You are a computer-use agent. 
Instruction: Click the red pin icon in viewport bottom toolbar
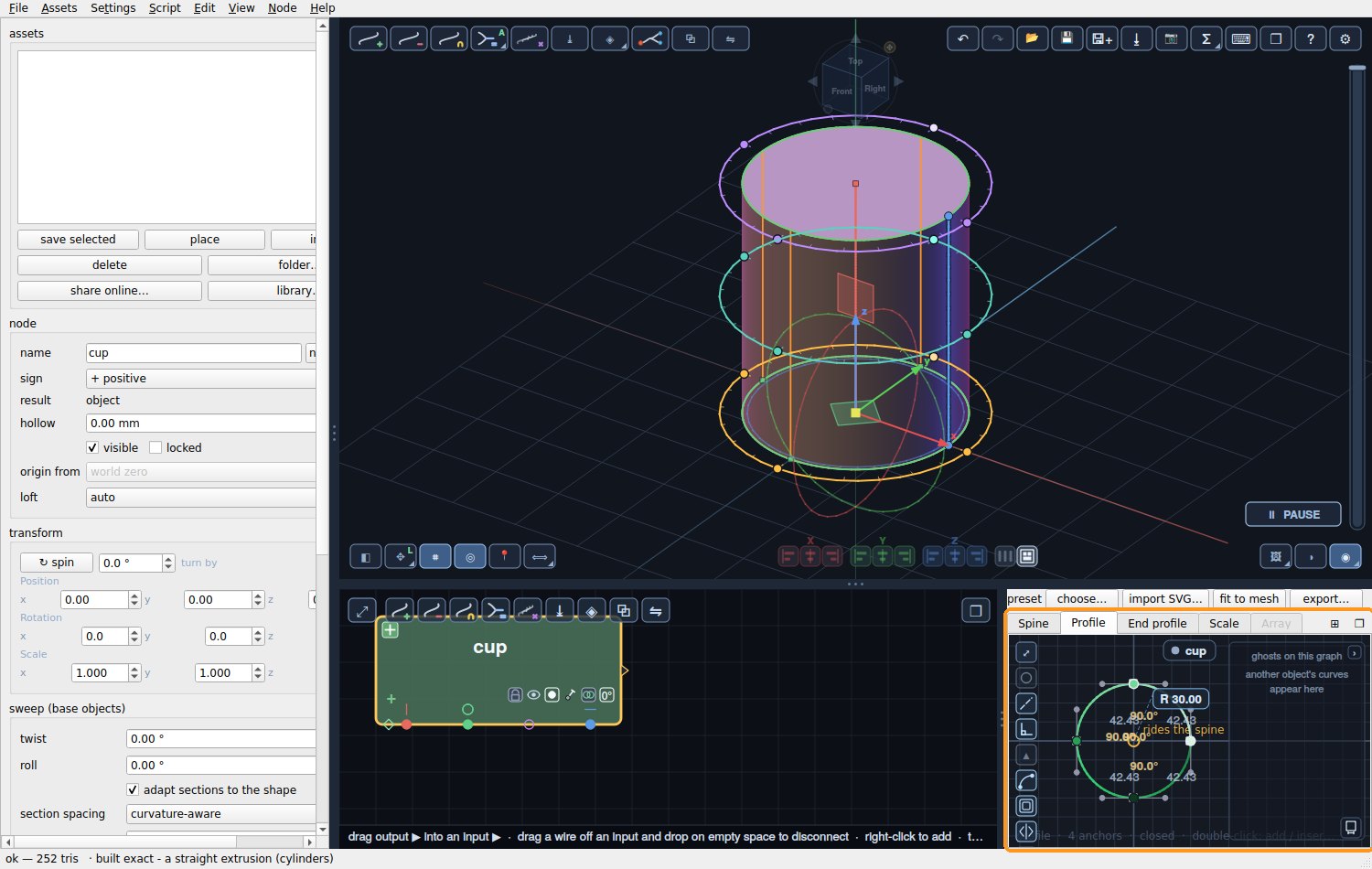click(x=504, y=556)
